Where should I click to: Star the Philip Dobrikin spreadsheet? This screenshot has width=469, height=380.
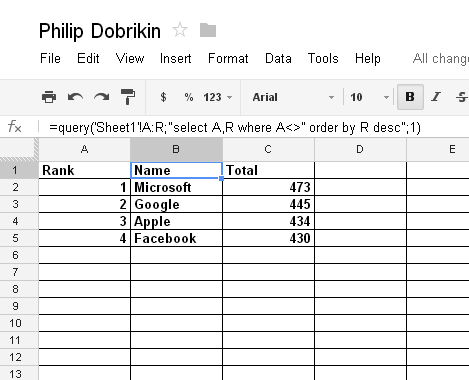tap(180, 30)
